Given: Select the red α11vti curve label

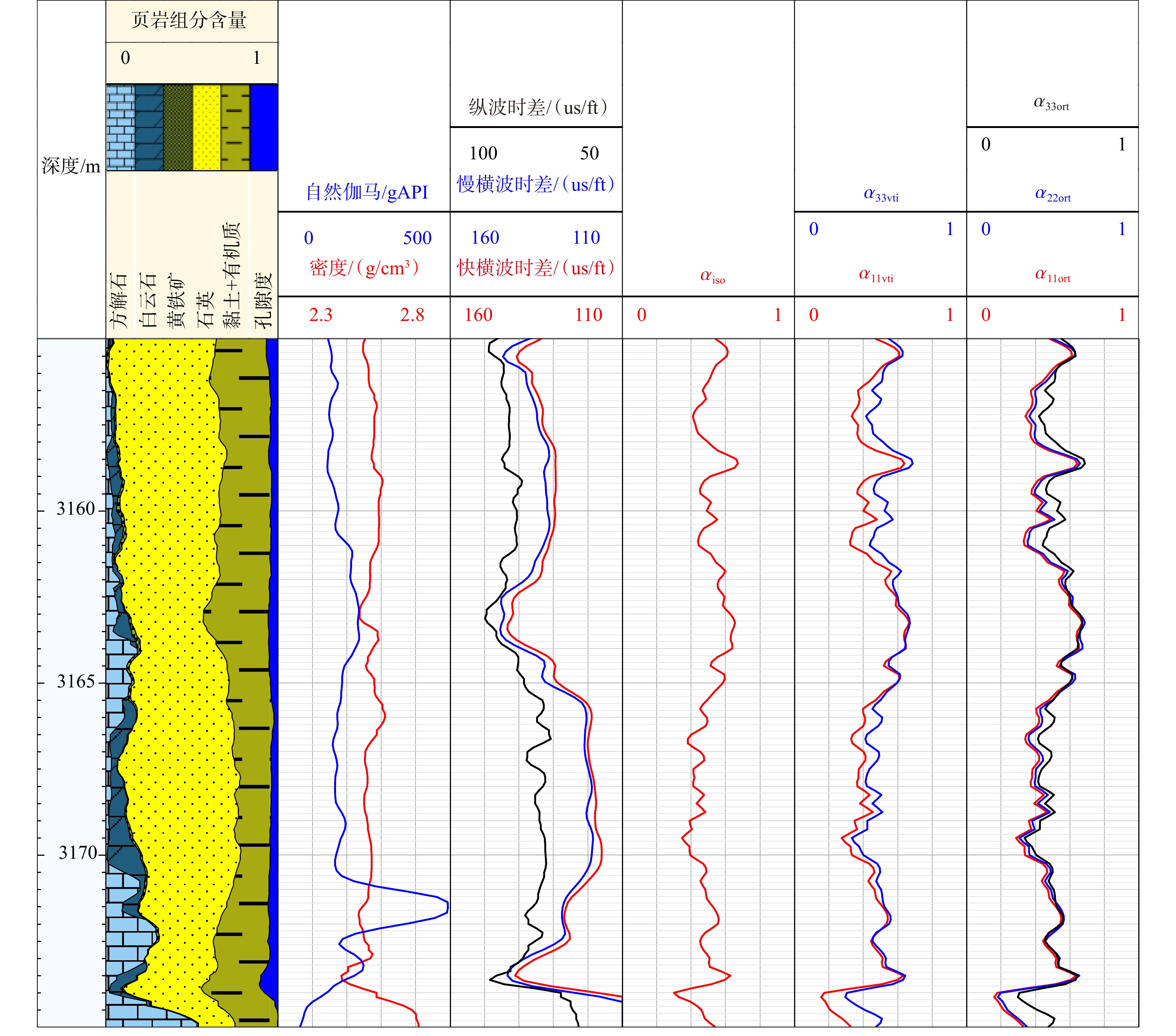Looking at the screenshot, I should pos(876,275).
